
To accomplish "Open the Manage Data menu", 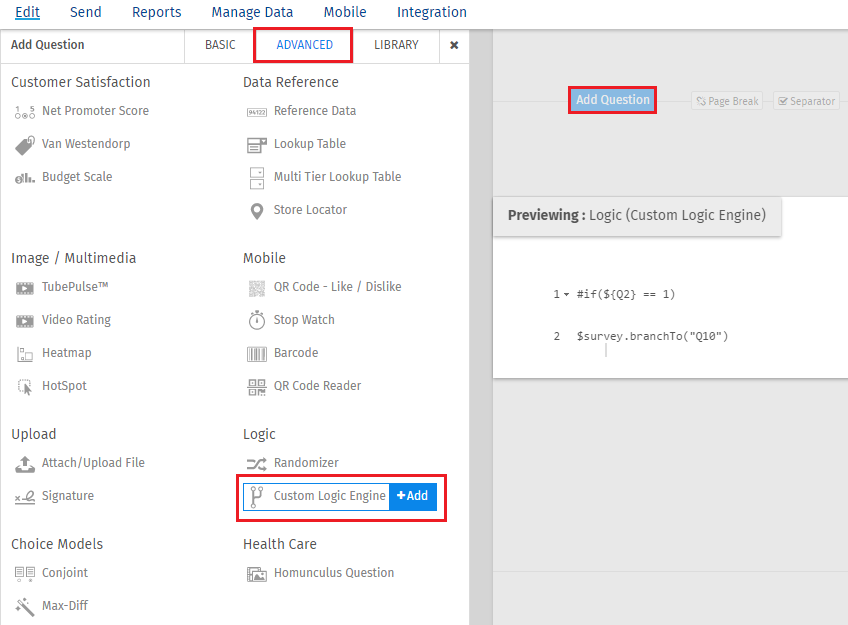I will (x=252, y=12).
